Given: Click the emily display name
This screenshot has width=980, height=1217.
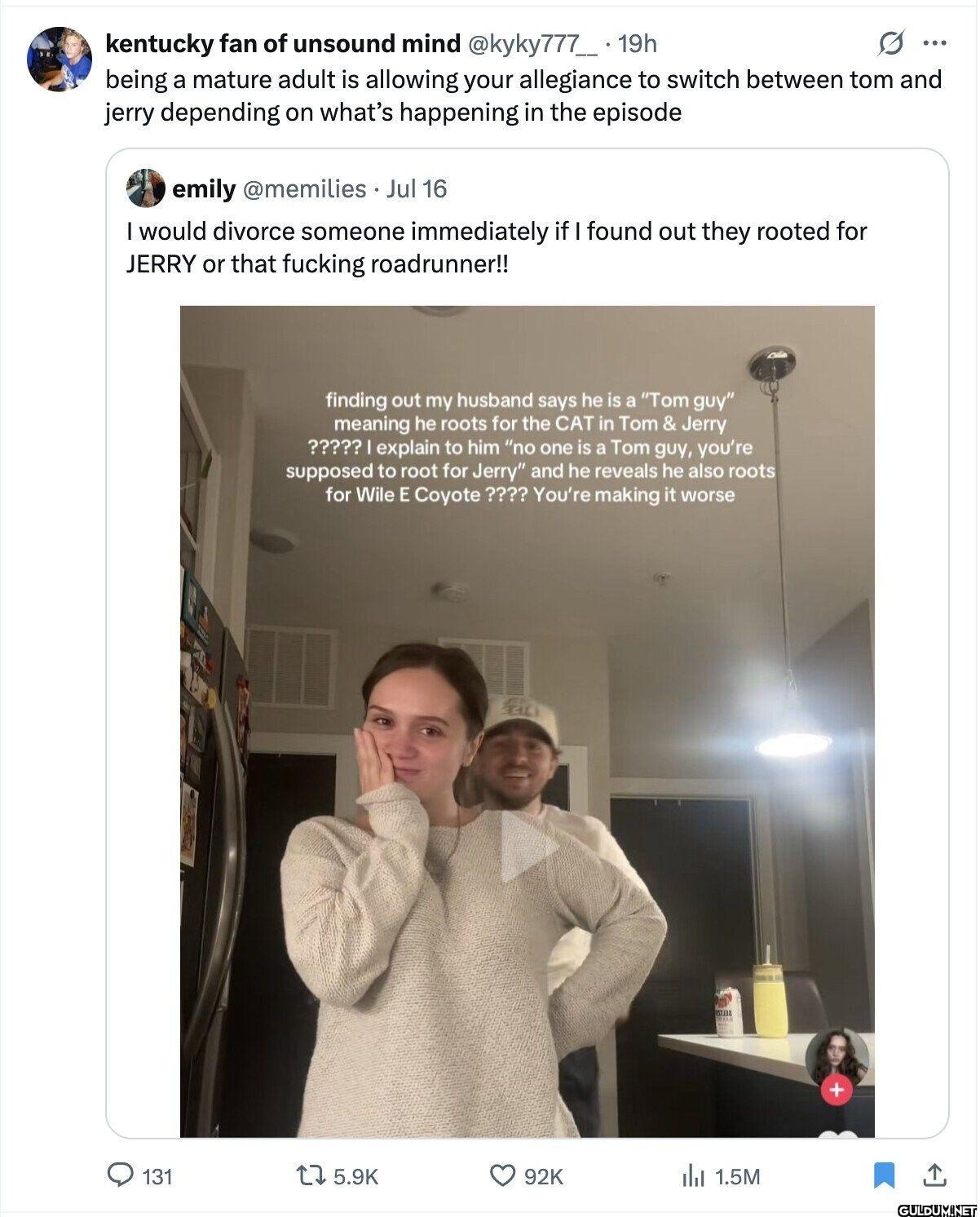Looking at the screenshot, I should (204, 188).
